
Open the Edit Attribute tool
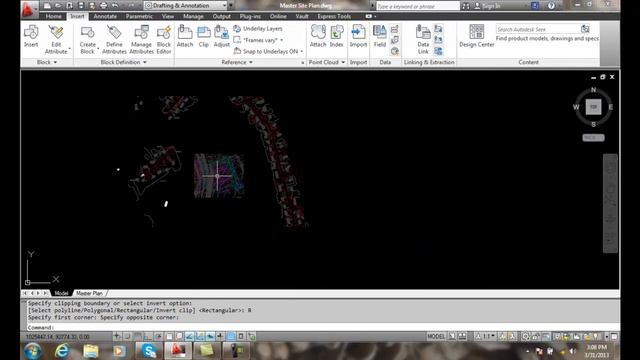(56, 40)
